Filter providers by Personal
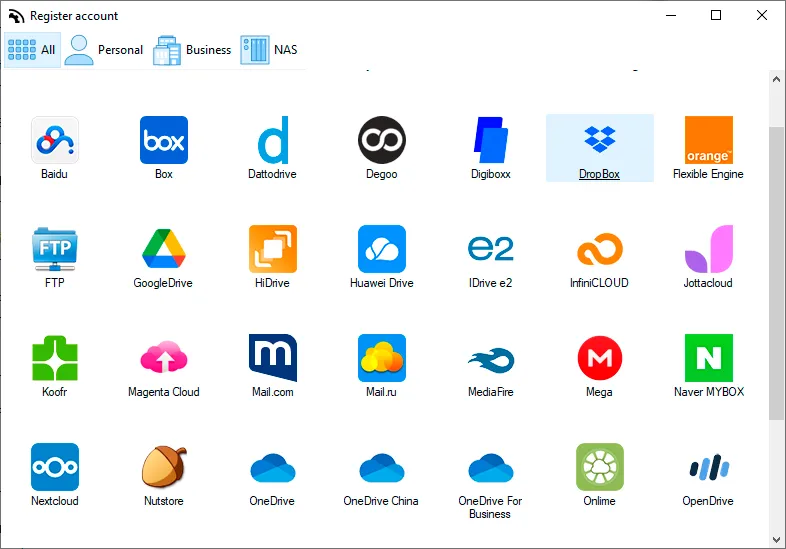 104,50
